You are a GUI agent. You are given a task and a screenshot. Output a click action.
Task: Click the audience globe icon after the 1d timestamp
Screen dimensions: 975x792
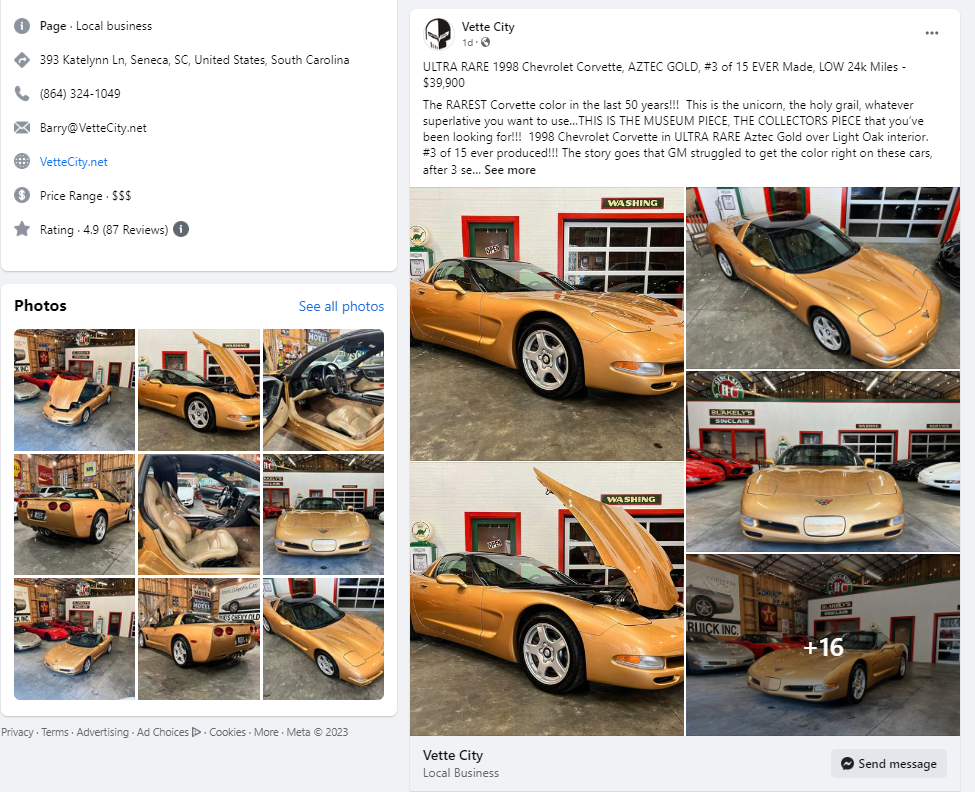[x=484, y=42]
